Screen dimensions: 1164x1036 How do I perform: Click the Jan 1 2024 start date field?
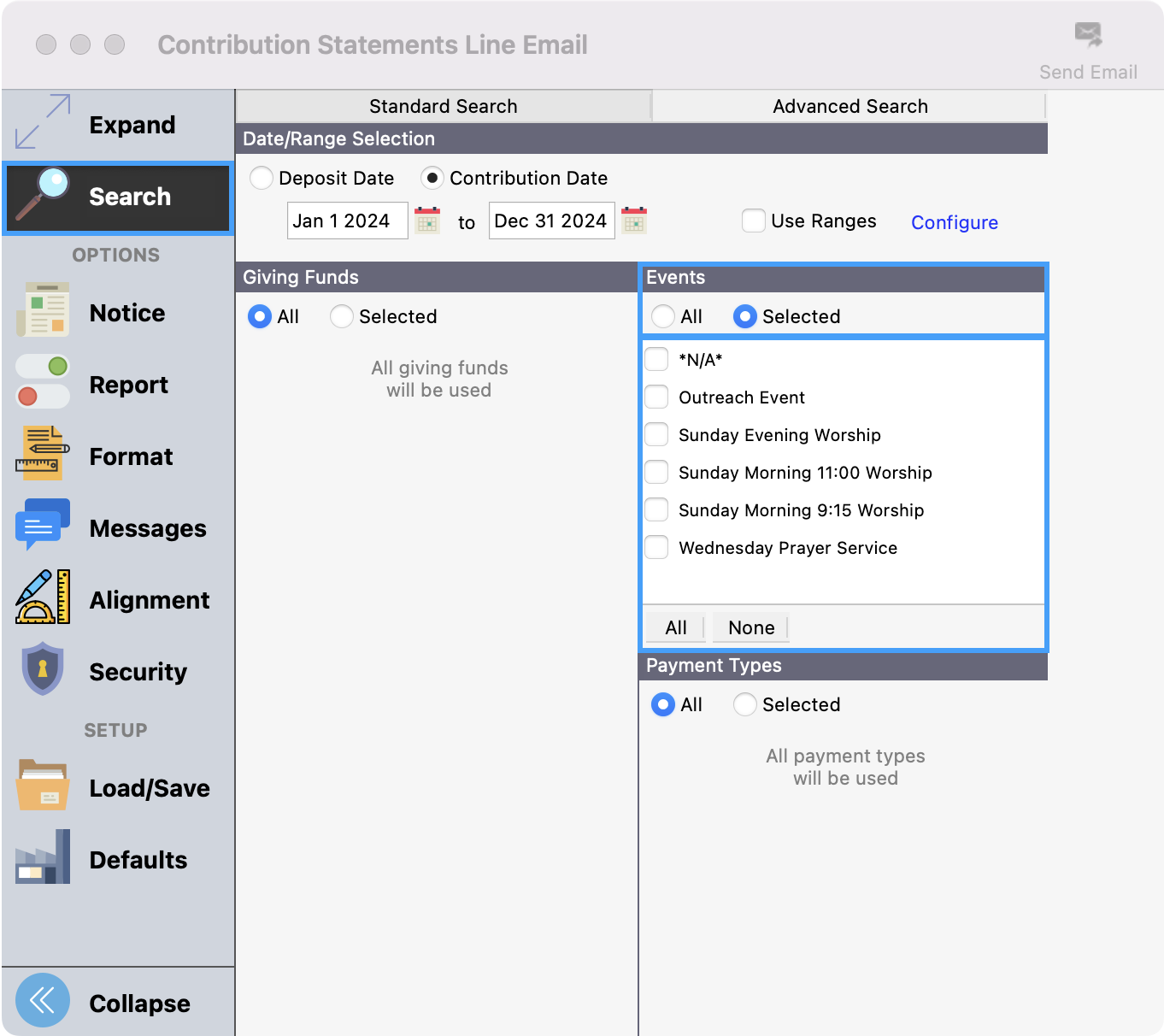[347, 221]
